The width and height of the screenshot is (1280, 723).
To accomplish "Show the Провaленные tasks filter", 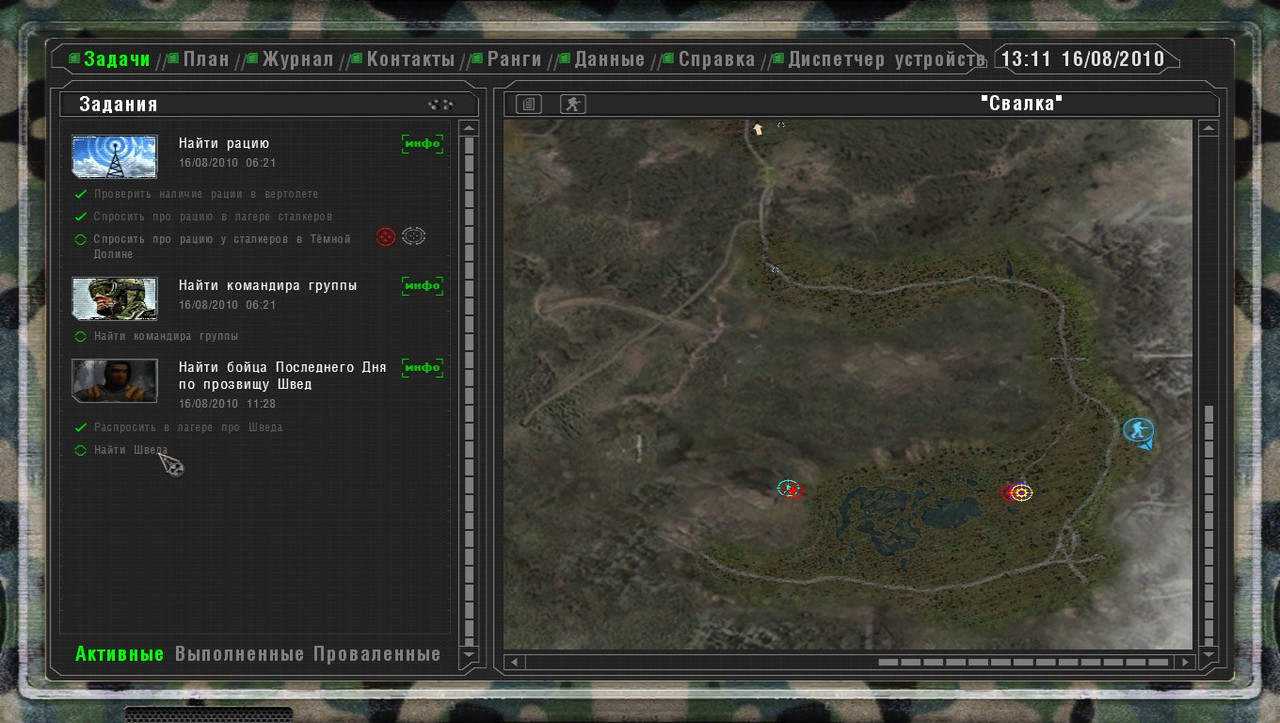I will pyautogui.click(x=377, y=655).
